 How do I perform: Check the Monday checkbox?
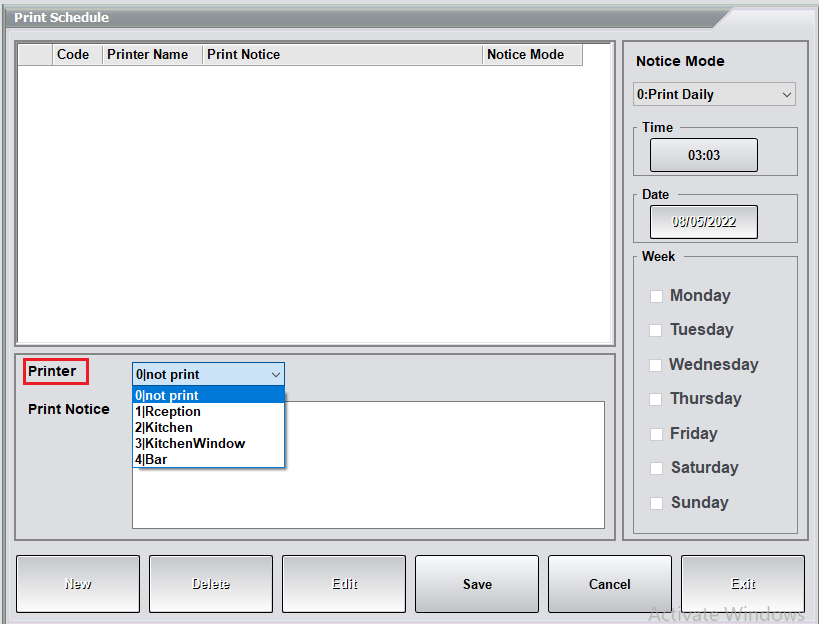(x=656, y=296)
